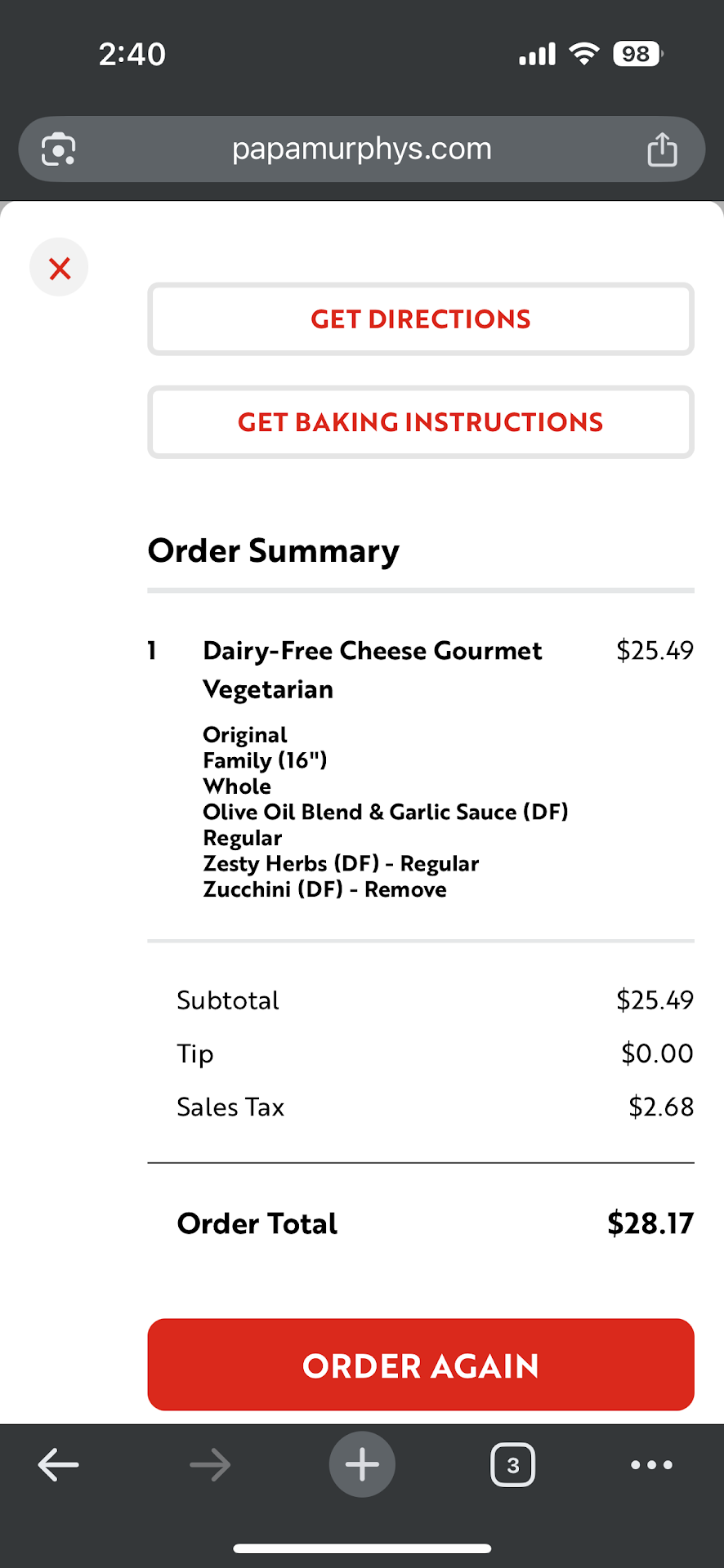Tap the Dairy-Free Cheese Gourmet Vegetarian item
The image size is (724, 1568).
[x=372, y=669]
